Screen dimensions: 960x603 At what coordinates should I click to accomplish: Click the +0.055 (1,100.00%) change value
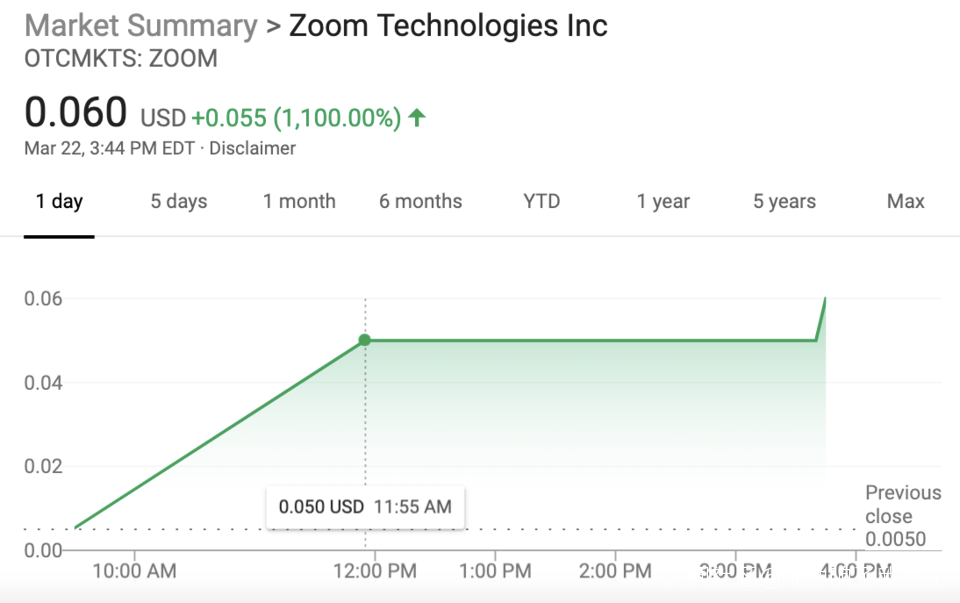pyautogui.click(x=296, y=118)
